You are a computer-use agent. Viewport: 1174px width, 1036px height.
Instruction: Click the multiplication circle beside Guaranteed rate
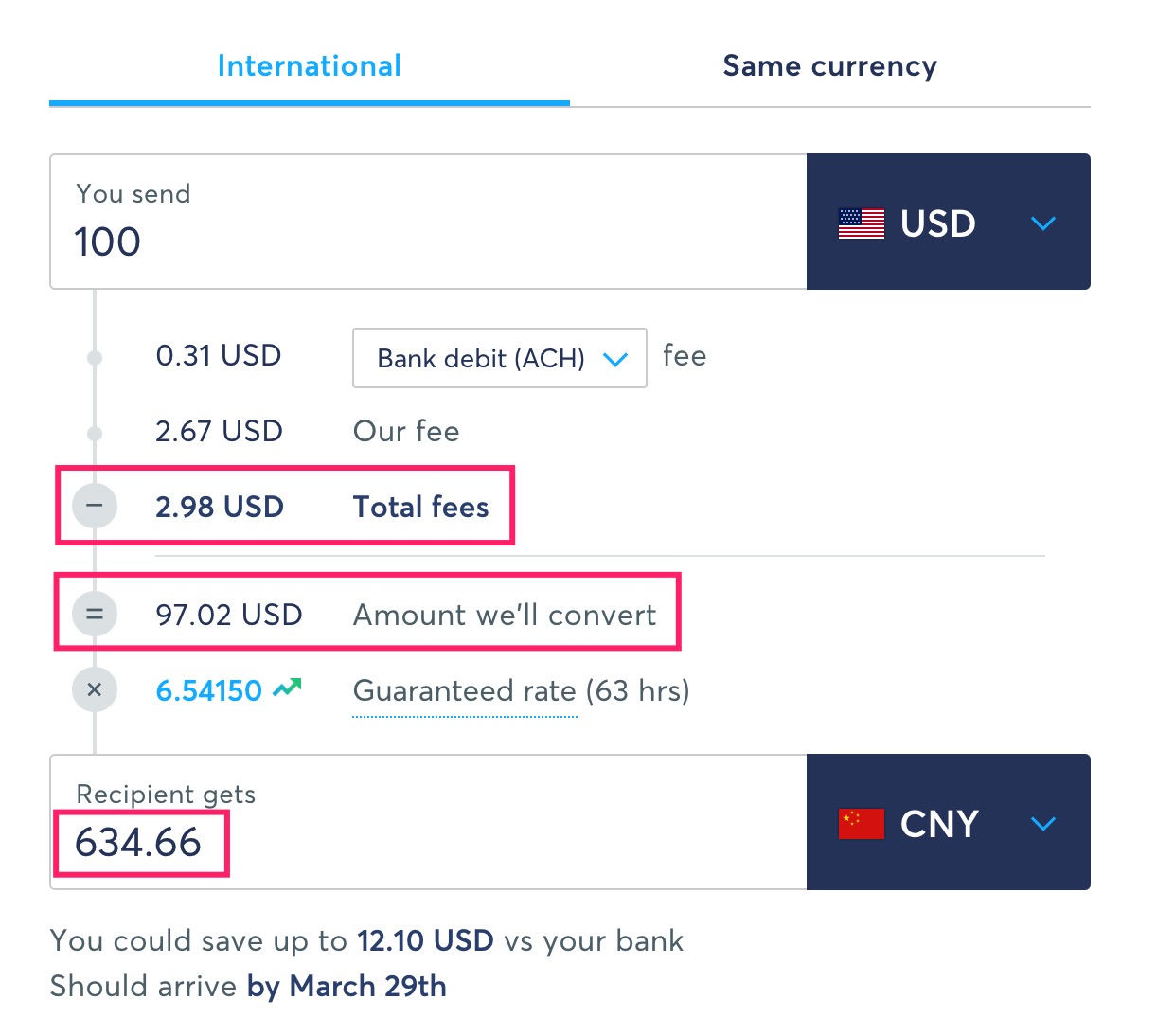pyautogui.click(x=94, y=689)
